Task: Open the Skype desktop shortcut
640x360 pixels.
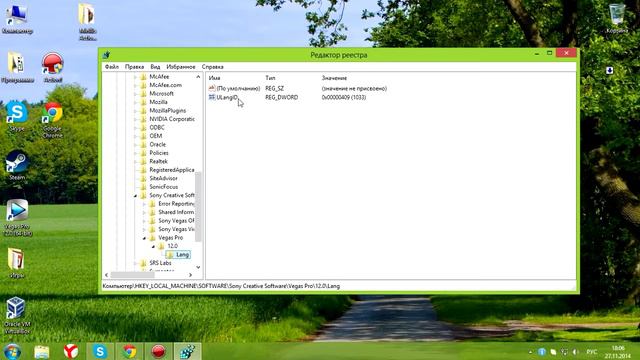Action: [x=17, y=116]
